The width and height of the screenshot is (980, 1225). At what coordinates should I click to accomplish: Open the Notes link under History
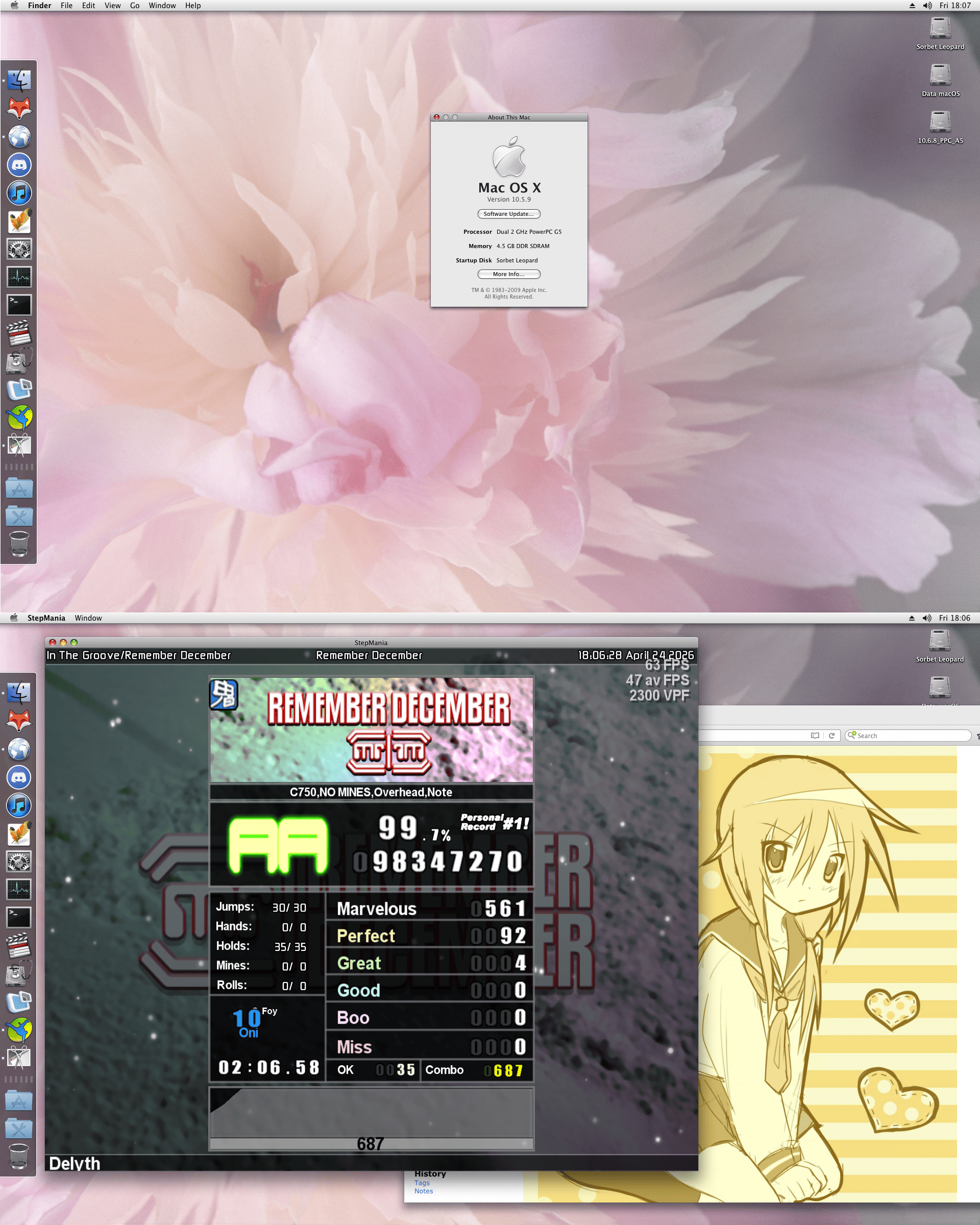(x=423, y=1191)
